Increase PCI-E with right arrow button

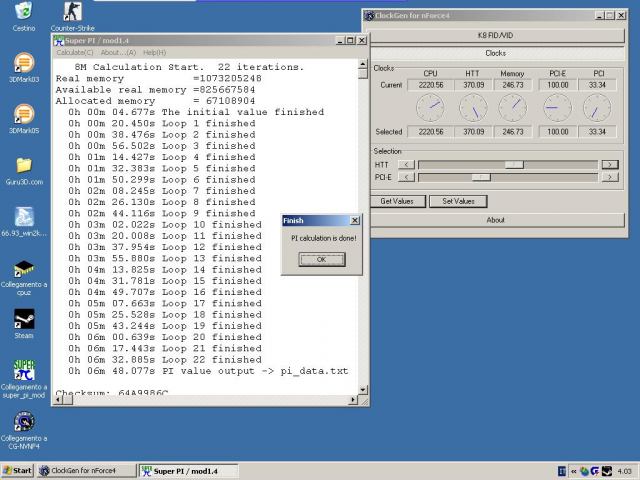610,177
